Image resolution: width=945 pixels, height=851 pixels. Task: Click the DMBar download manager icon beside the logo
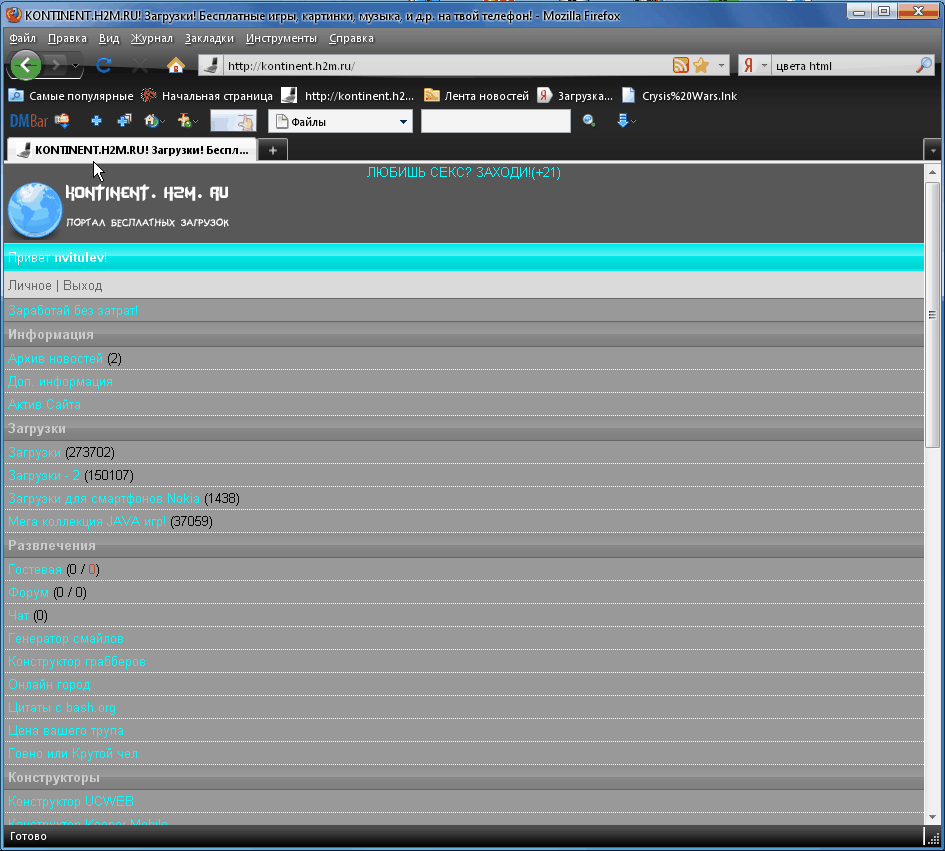[62, 121]
